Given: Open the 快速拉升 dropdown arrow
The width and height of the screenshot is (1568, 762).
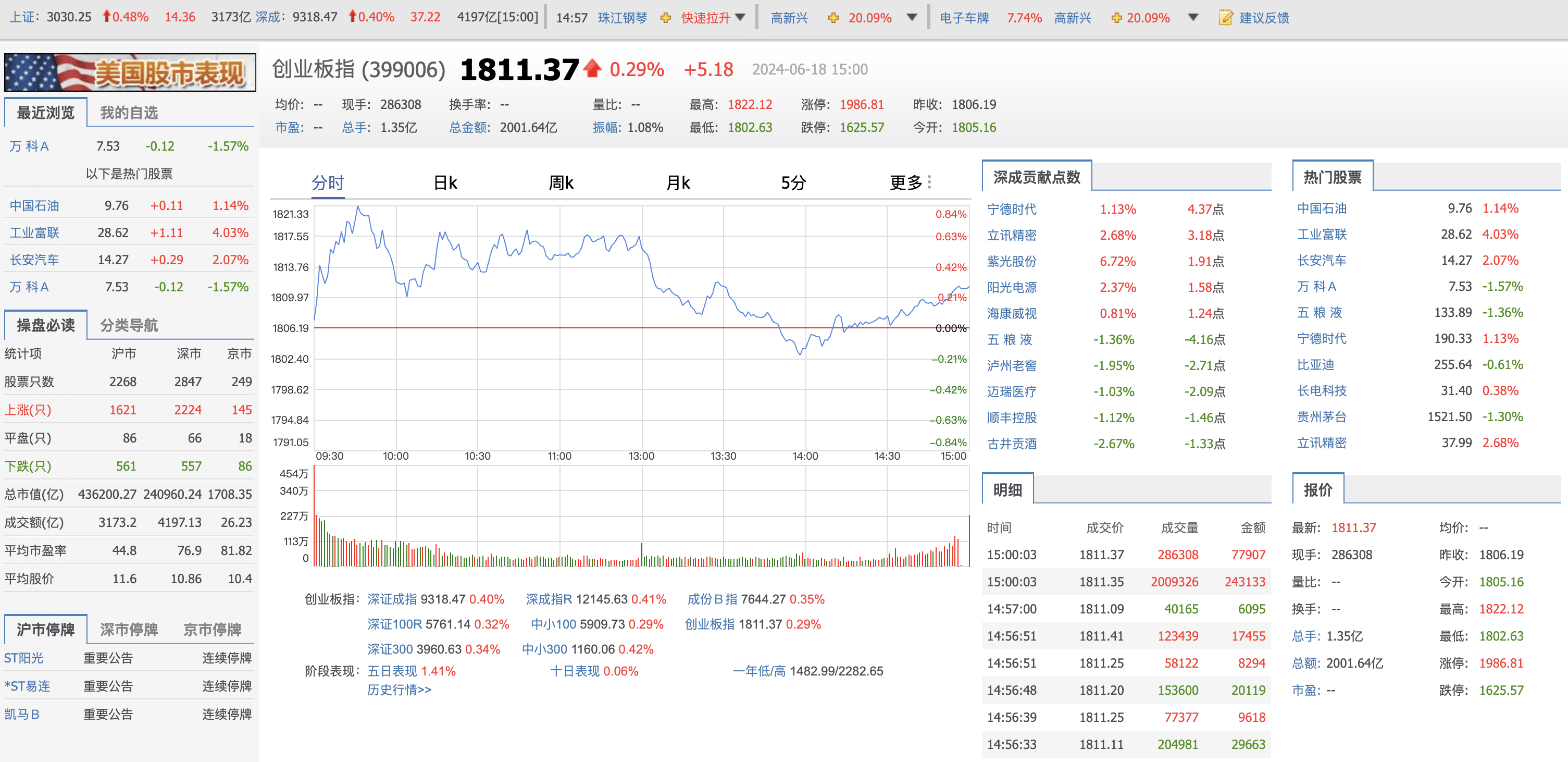Looking at the screenshot, I should click(x=740, y=17).
